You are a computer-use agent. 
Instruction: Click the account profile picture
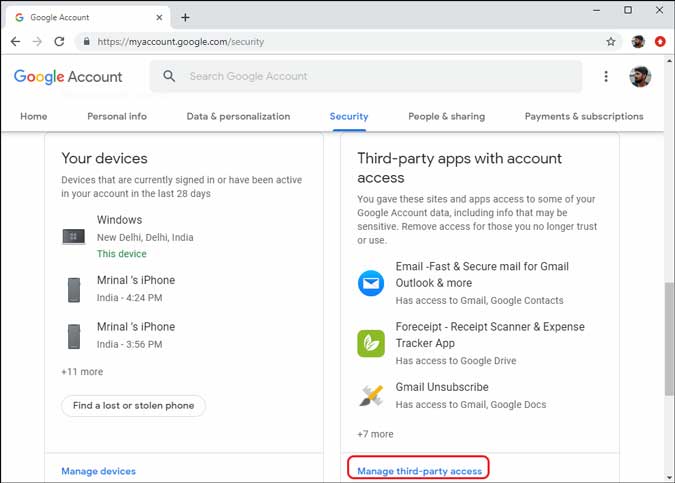coord(641,77)
